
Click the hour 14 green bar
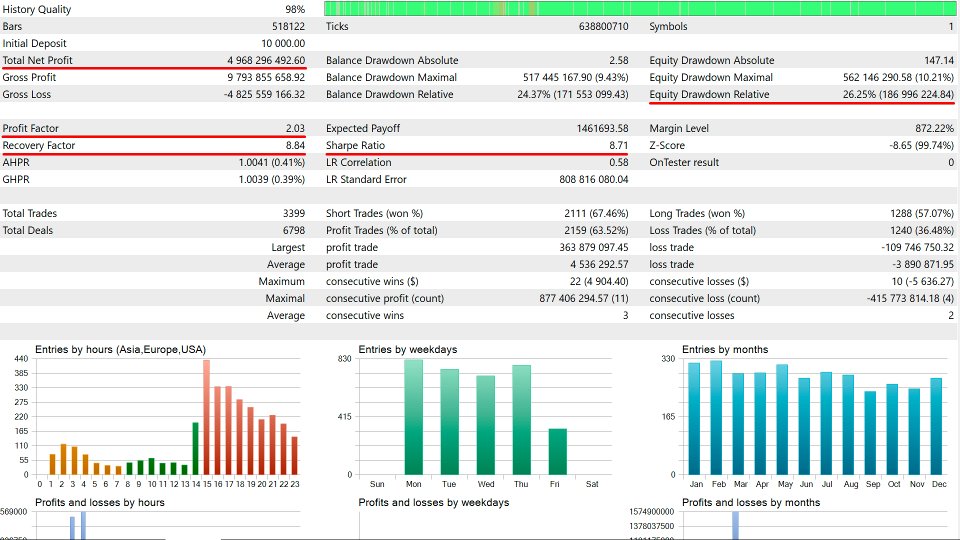[195, 448]
